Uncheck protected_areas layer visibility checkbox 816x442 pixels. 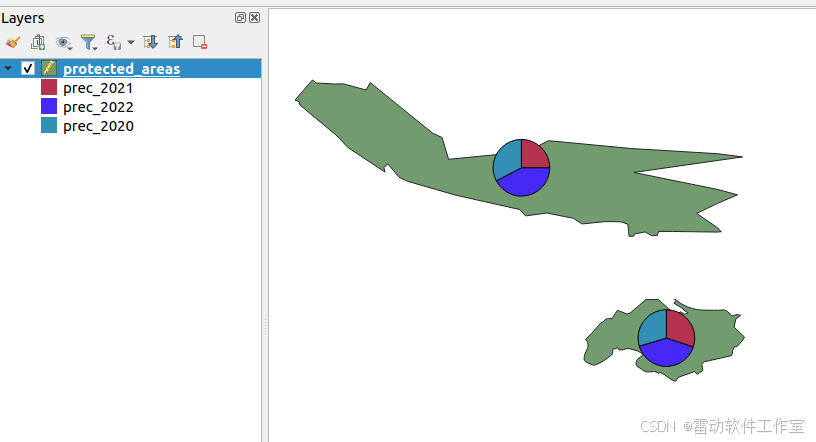(28, 68)
